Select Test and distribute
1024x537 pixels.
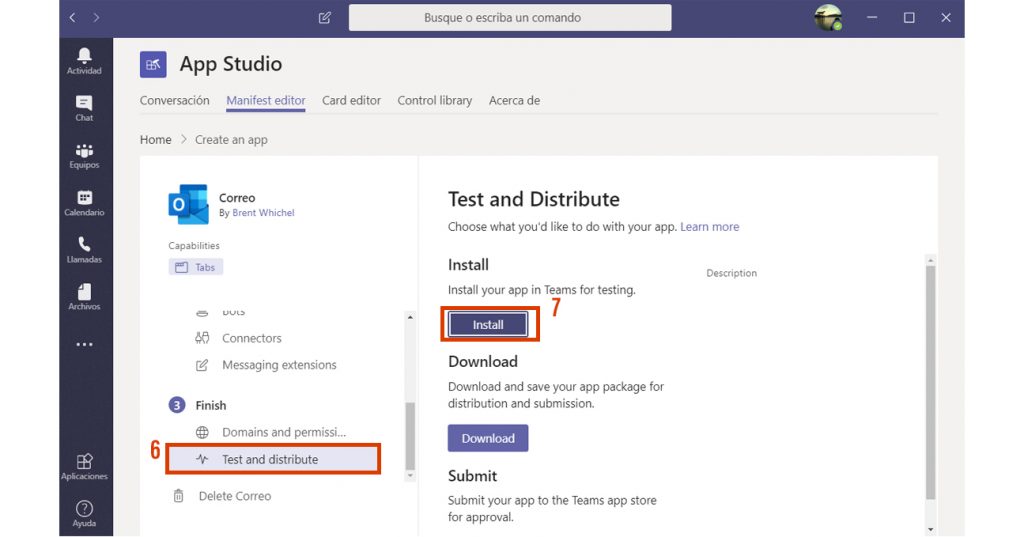point(273,459)
